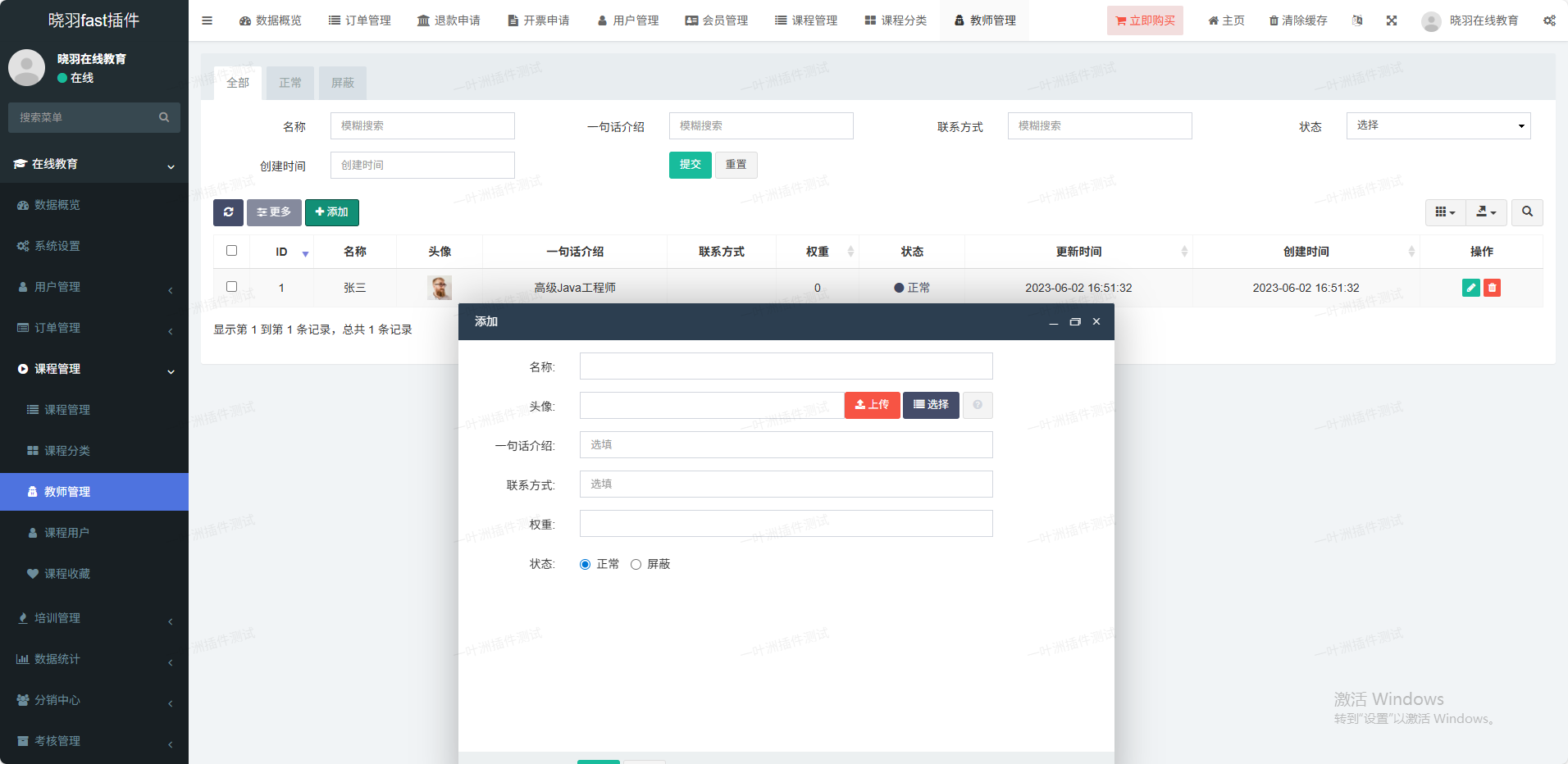Click the green edit icon for 张三
Image resolution: width=1568 pixels, height=764 pixels.
pos(1470,288)
